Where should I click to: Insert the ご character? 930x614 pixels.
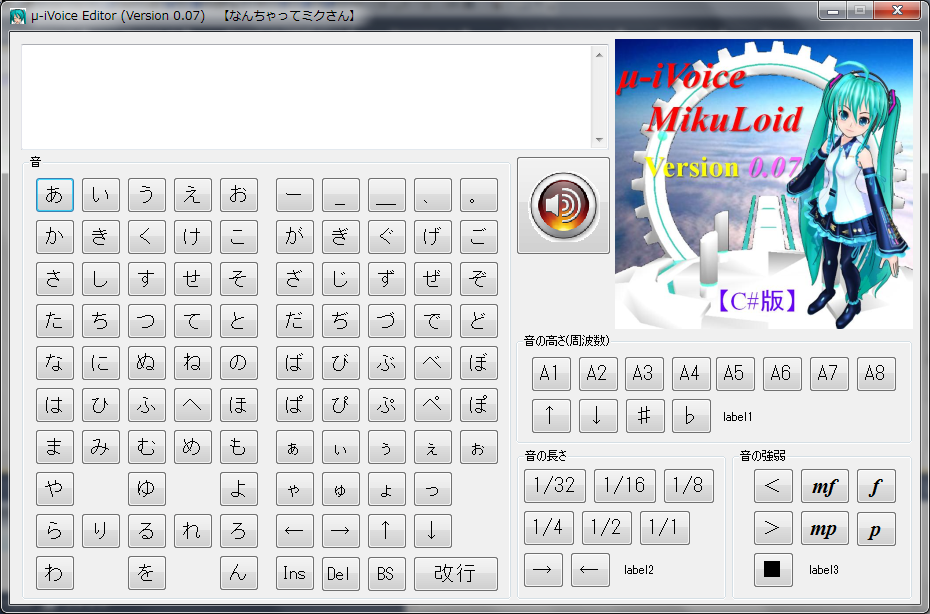tap(479, 237)
